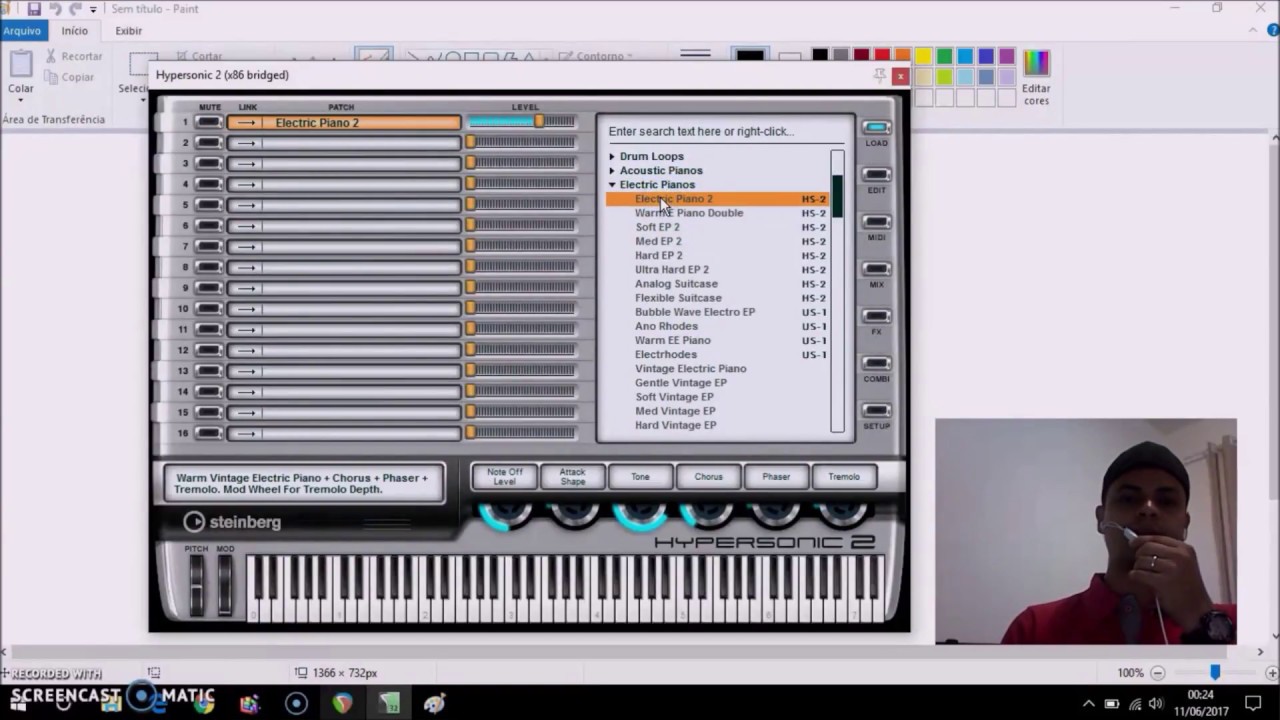This screenshot has height=720, width=1280.
Task: Click the Chorus button
Action: pos(708,477)
